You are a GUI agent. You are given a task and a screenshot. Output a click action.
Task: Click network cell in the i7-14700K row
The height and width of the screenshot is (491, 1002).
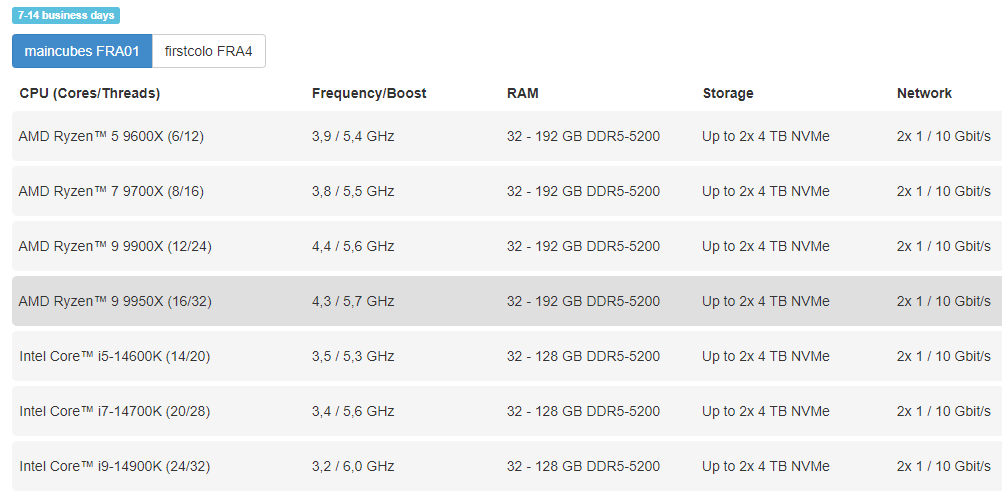pyautogui.click(x=944, y=411)
